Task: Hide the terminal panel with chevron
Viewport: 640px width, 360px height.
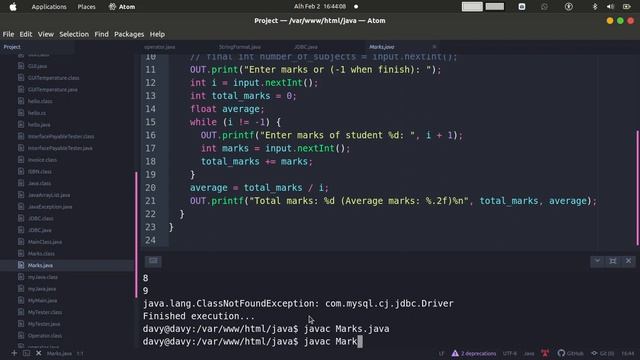Action: (x=597, y=261)
